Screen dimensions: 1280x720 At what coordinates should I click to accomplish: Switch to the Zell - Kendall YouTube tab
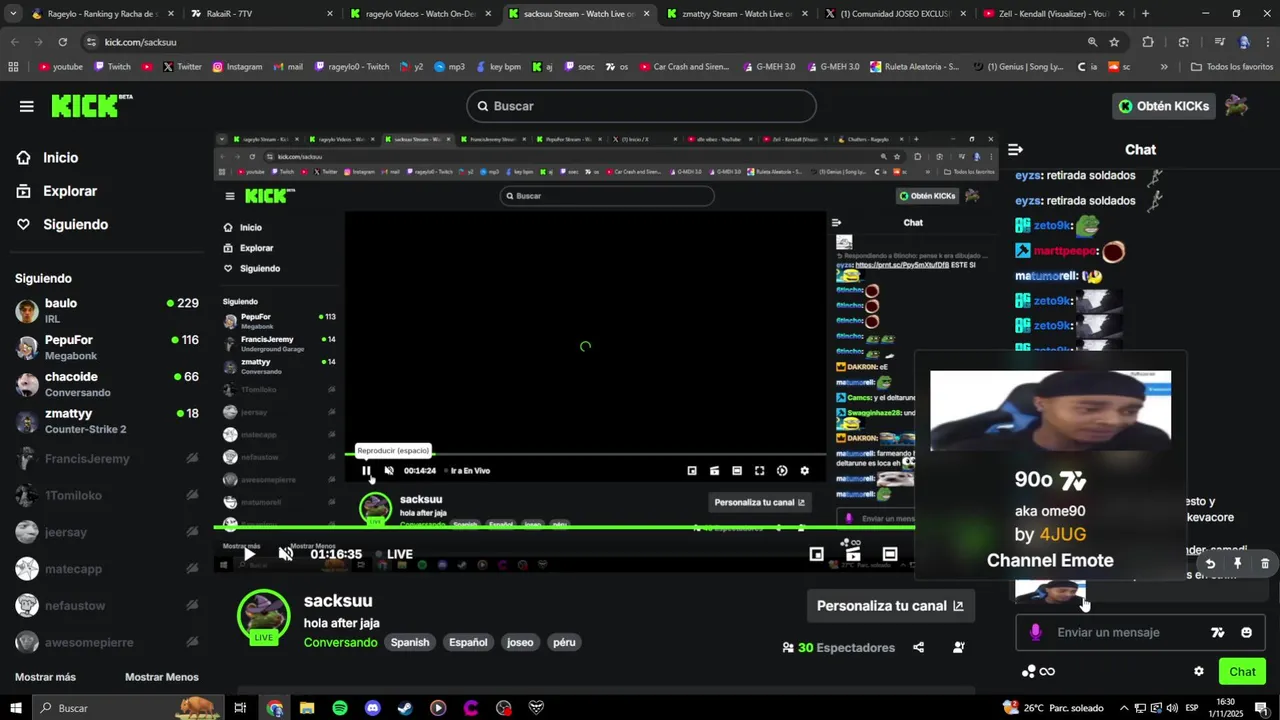(x=1054, y=14)
